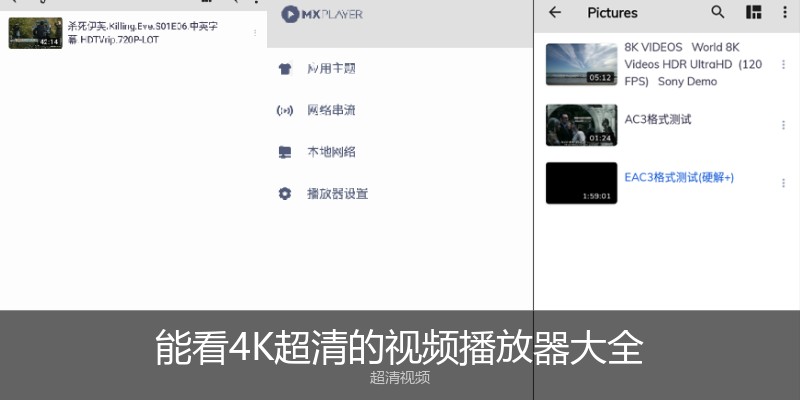Select the AC3格式测试 title text
Image resolution: width=800 pixels, height=400 pixels.
658,119
